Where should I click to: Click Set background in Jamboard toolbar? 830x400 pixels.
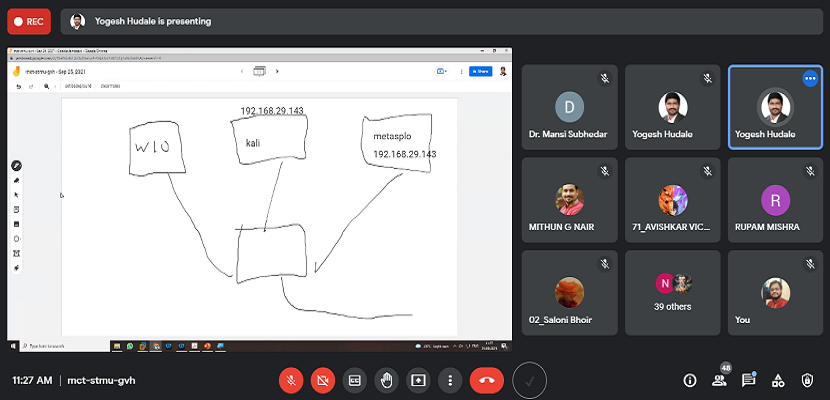point(78,86)
